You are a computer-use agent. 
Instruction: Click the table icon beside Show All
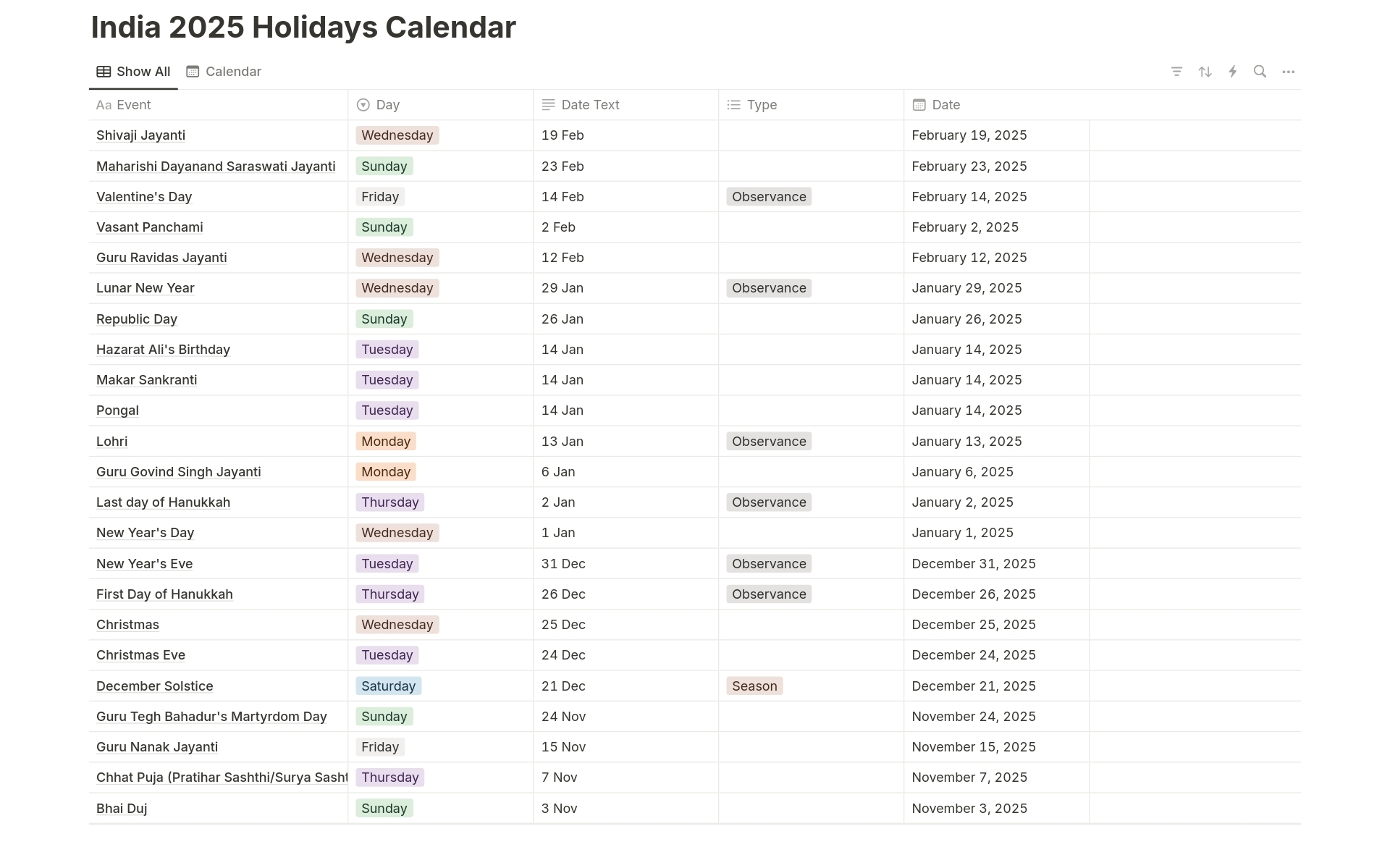pyautogui.click(x=104, y=71)
